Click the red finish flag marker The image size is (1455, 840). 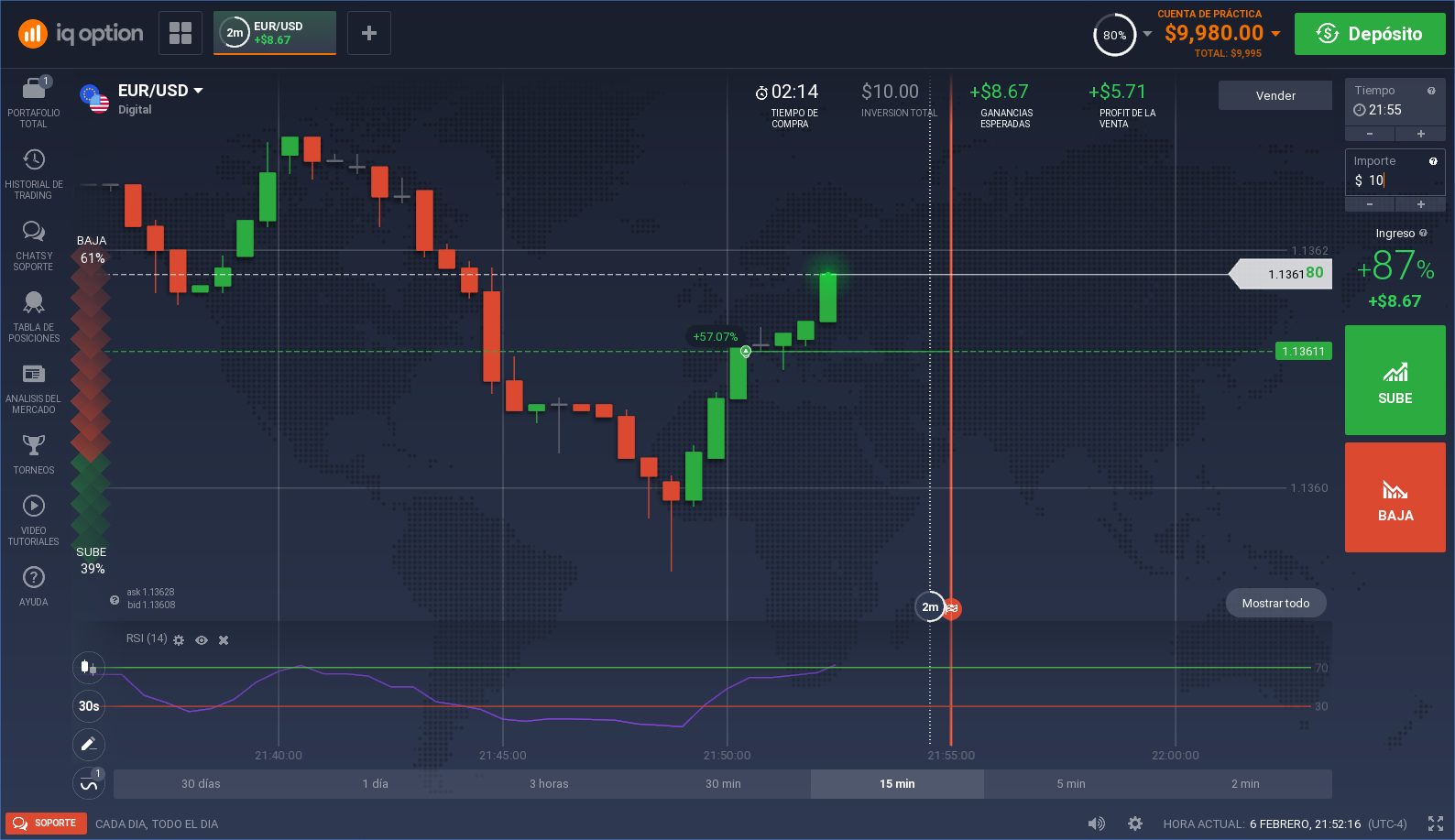pos(952,608)
